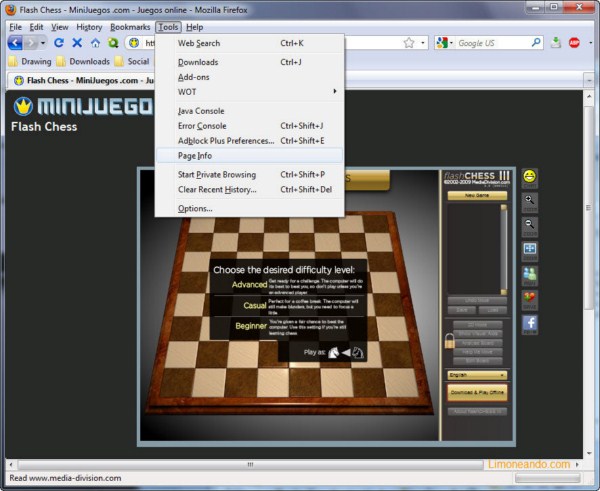Open Options from the Tools menu
Screen dimensions: 600x491
[x=249, y=209]
